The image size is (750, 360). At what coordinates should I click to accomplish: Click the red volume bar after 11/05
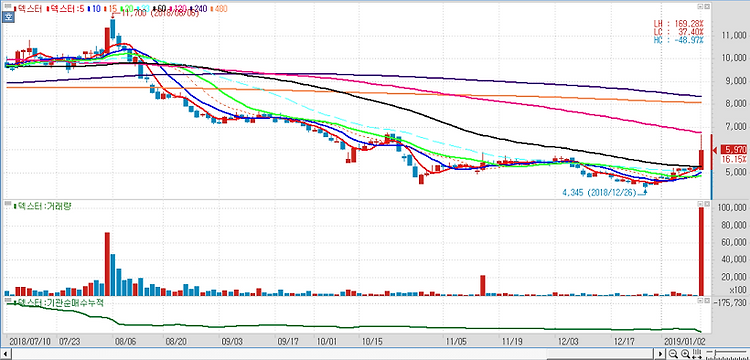[x=483, y=285]
